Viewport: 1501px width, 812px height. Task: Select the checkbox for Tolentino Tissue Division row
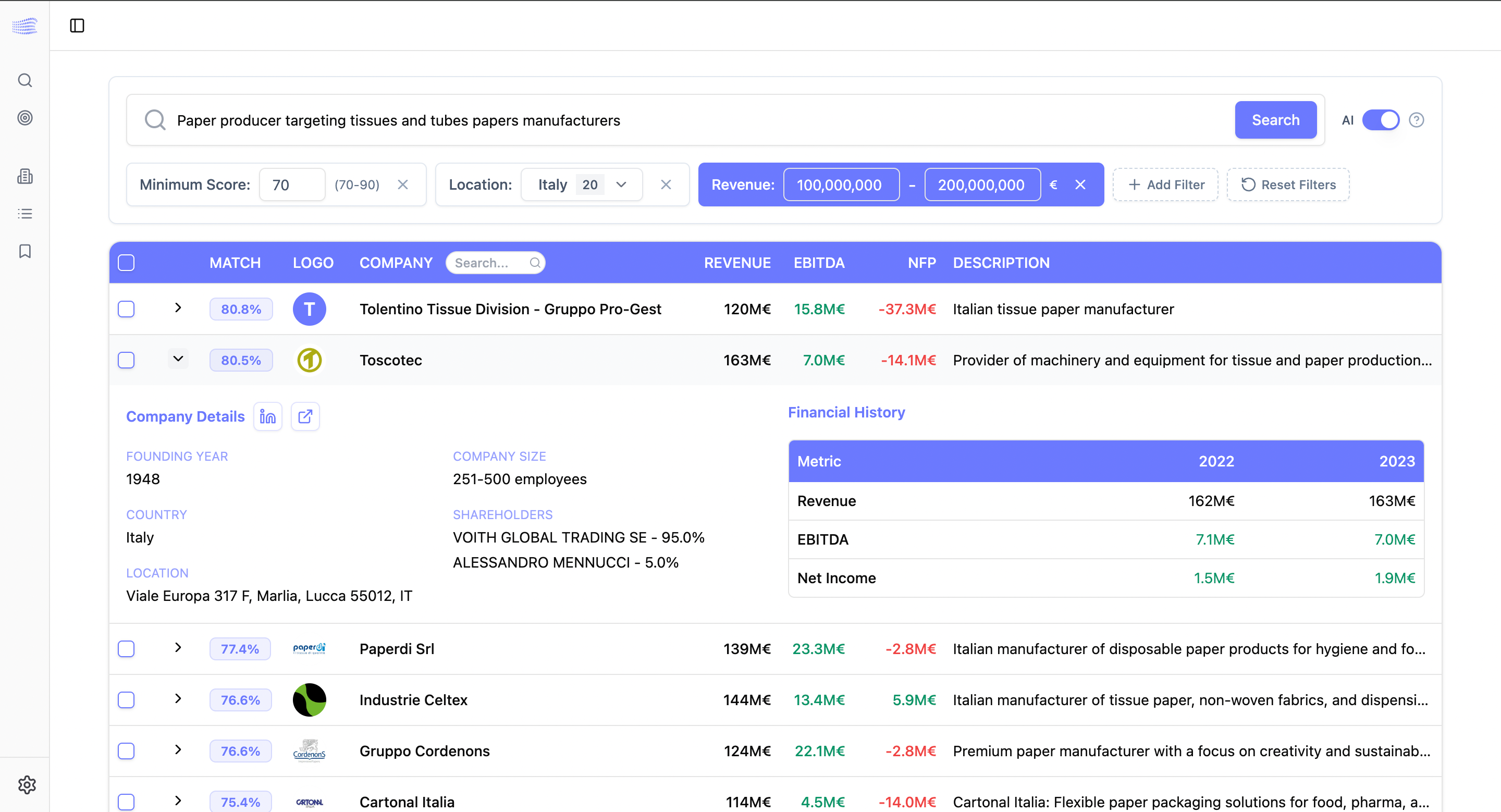coord(126,309)
